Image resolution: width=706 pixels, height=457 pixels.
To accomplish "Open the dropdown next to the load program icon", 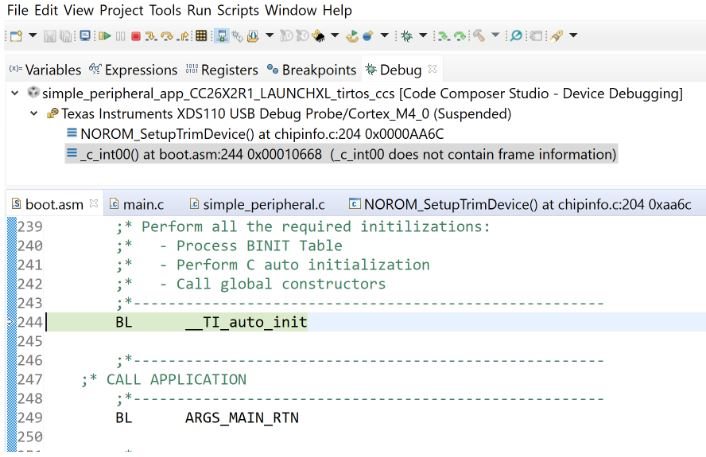I will [335, 35].
